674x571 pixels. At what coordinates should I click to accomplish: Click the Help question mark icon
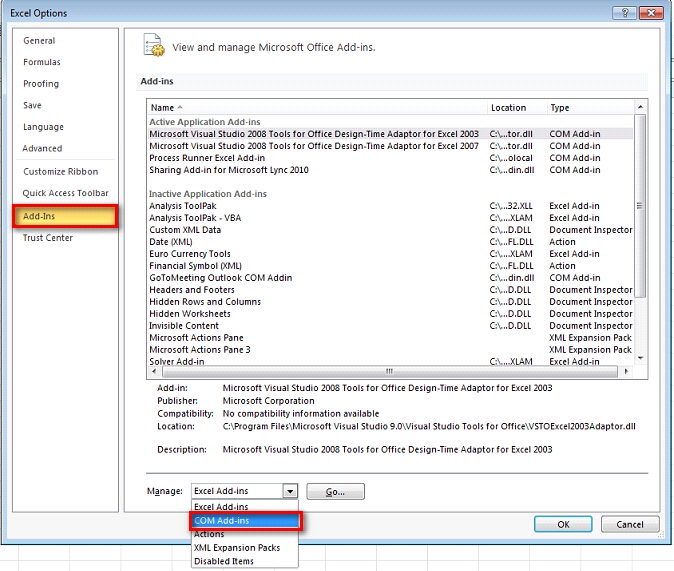click(x=625, y=11)
